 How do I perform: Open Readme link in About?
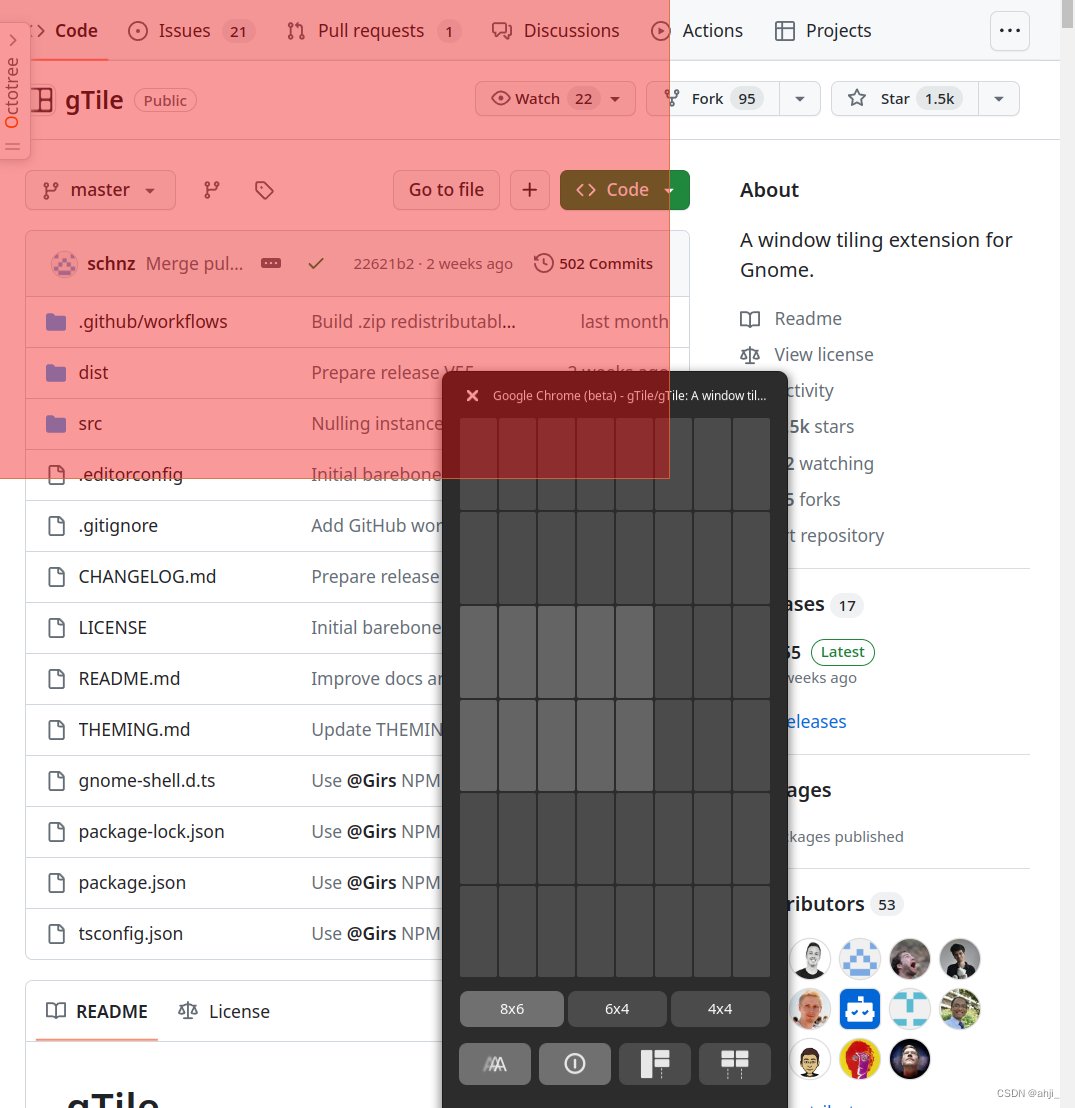pos(792,319)
